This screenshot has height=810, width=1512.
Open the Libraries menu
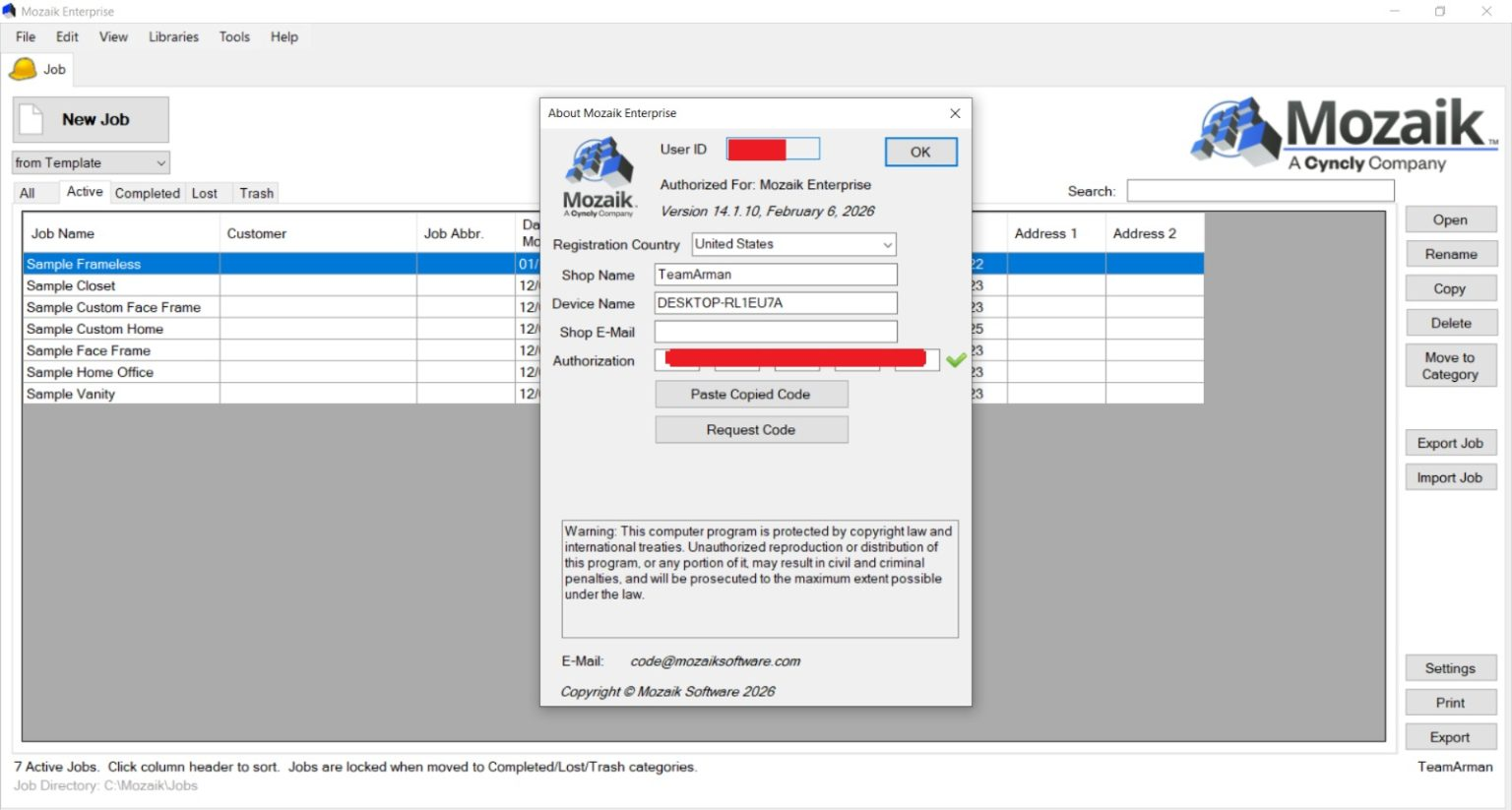(x=173, y=36)
